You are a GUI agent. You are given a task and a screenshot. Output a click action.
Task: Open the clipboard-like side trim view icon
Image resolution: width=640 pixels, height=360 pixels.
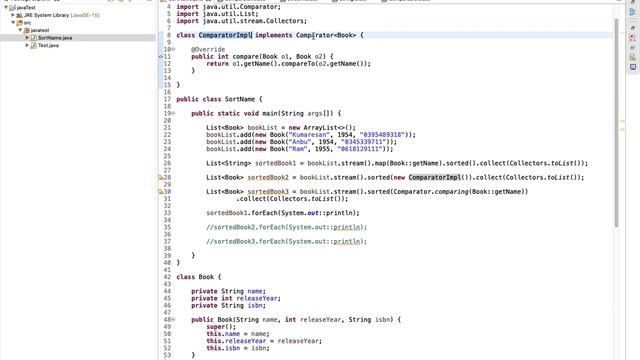tap(633, 58)
